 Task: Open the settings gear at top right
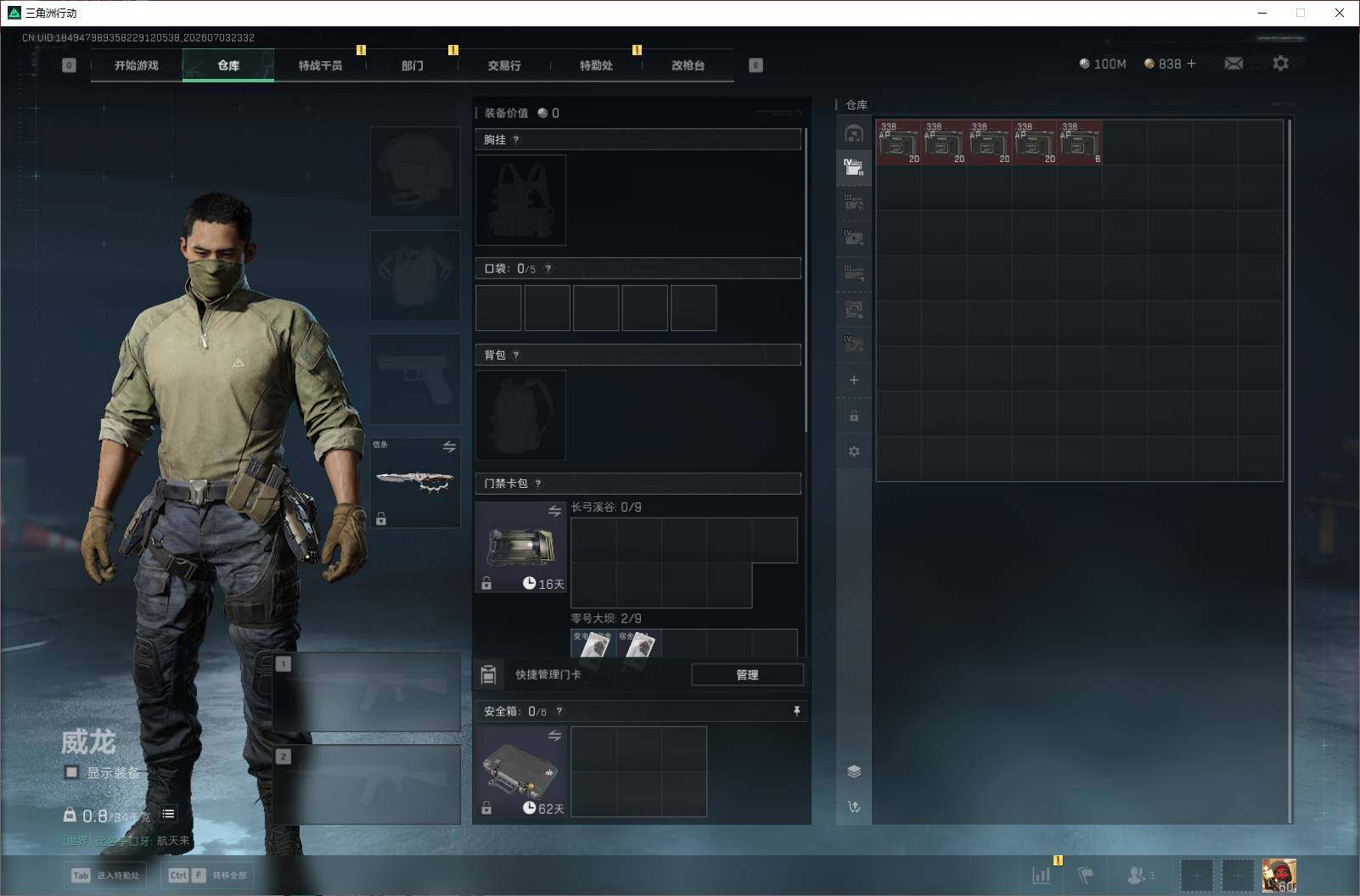1280,64
